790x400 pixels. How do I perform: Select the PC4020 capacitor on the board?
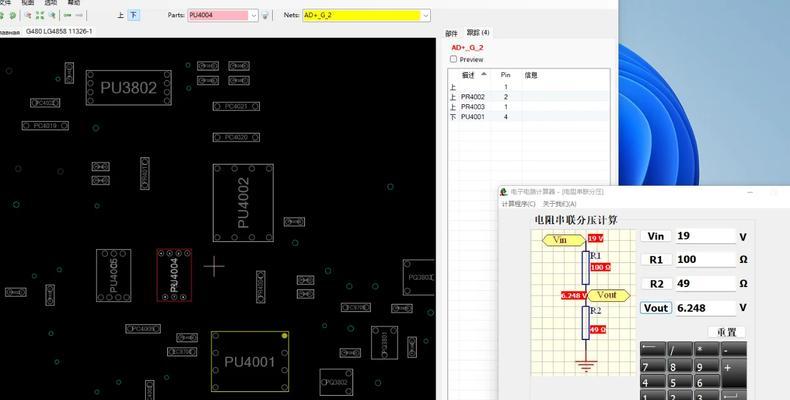coord(236,137)
